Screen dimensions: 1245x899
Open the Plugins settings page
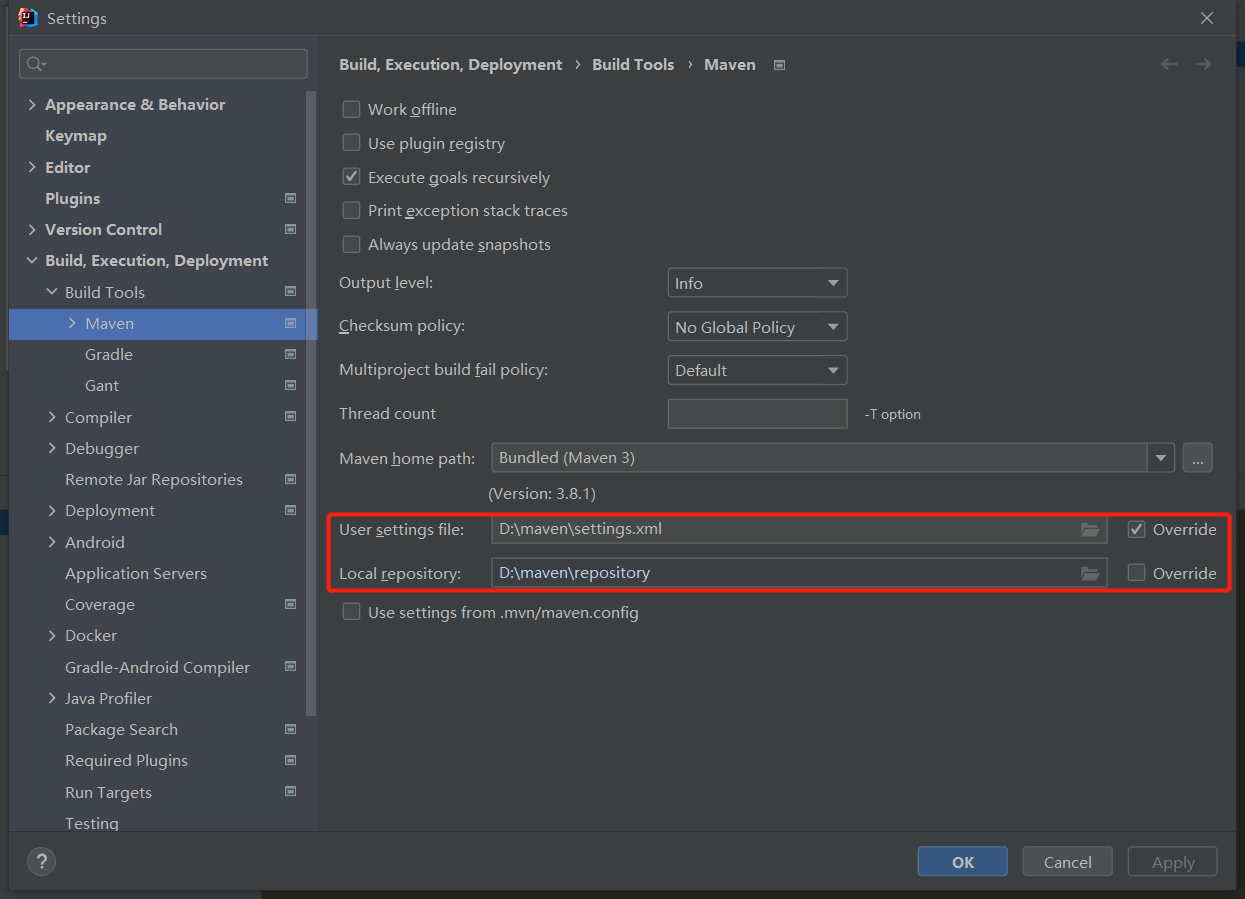73,198
